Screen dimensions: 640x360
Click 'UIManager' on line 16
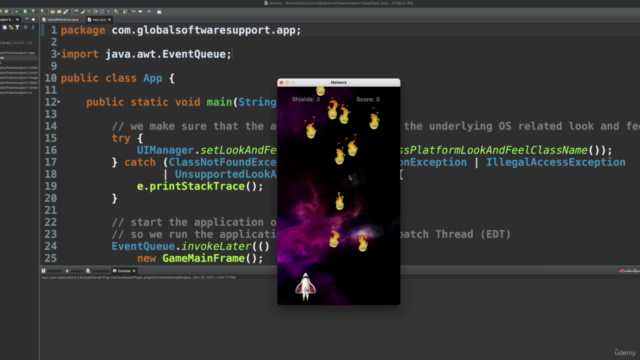pyautogui.click(x=165, y=150)
